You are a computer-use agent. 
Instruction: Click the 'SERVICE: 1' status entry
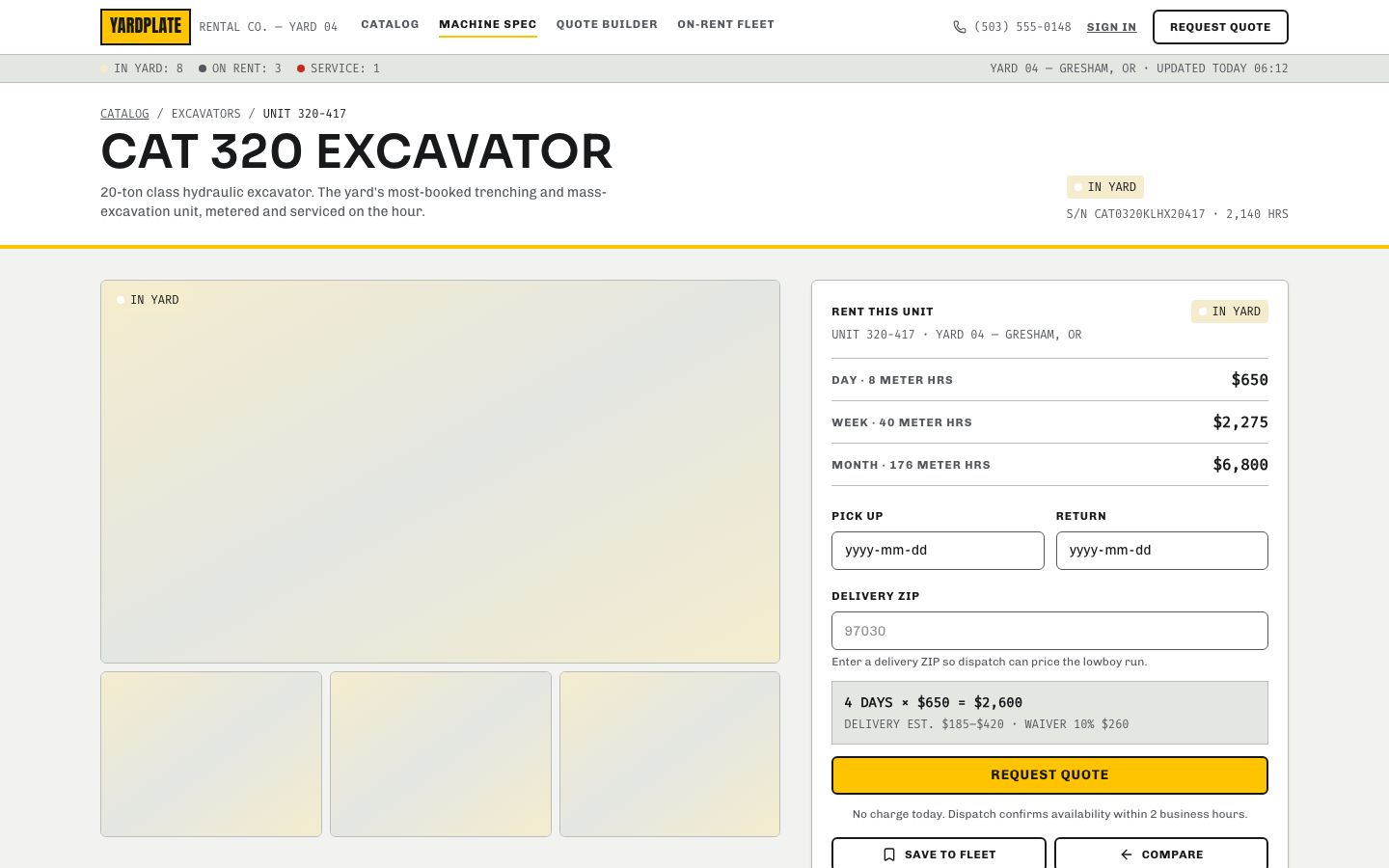[339, 68]
